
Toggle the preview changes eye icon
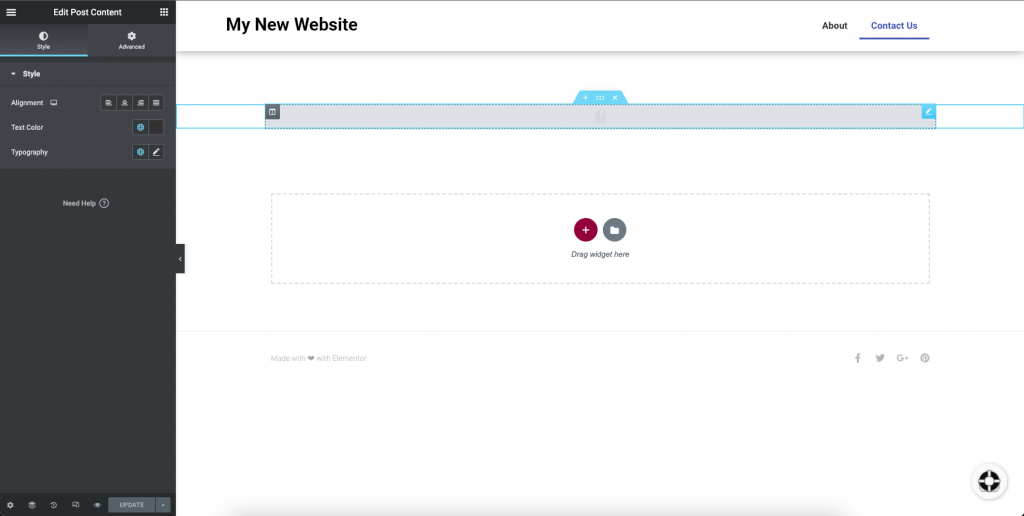tap(97, 505)
